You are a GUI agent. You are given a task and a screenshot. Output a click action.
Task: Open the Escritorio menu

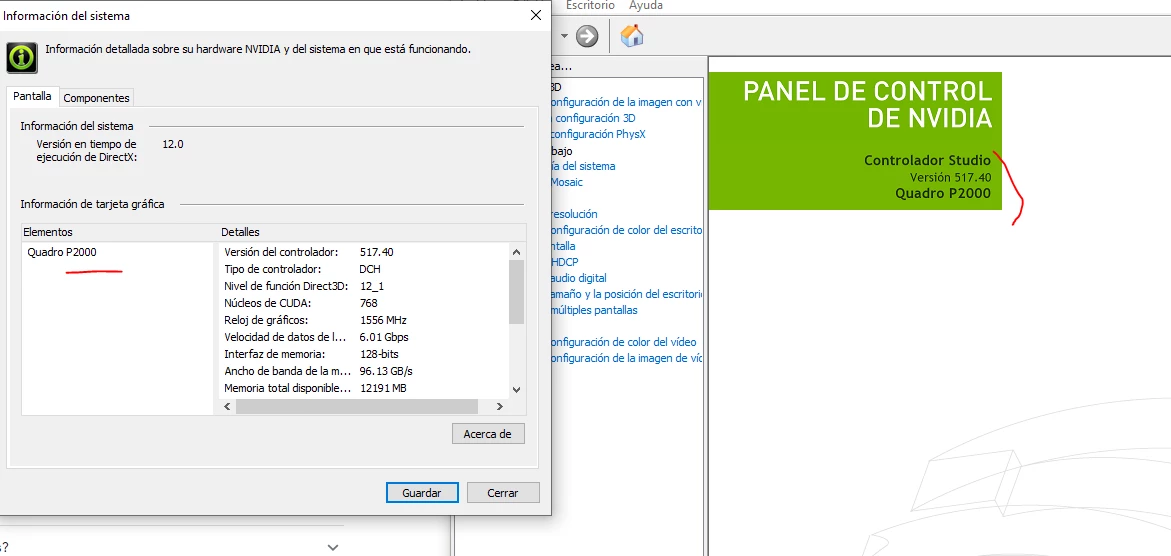tap(590, 5)
